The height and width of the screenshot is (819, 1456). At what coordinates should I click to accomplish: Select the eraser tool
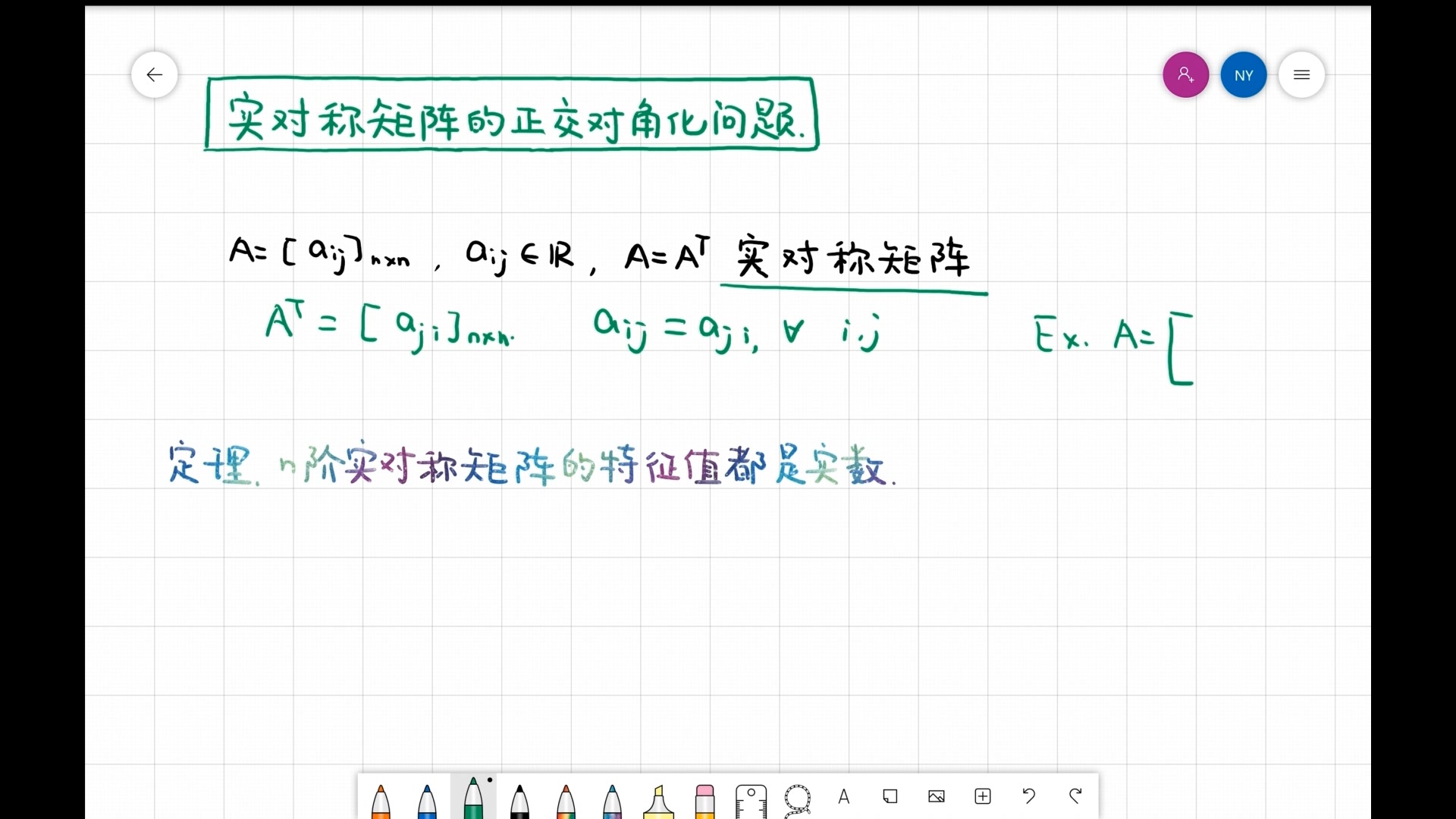pyautogui.click(x=704, y=796)
